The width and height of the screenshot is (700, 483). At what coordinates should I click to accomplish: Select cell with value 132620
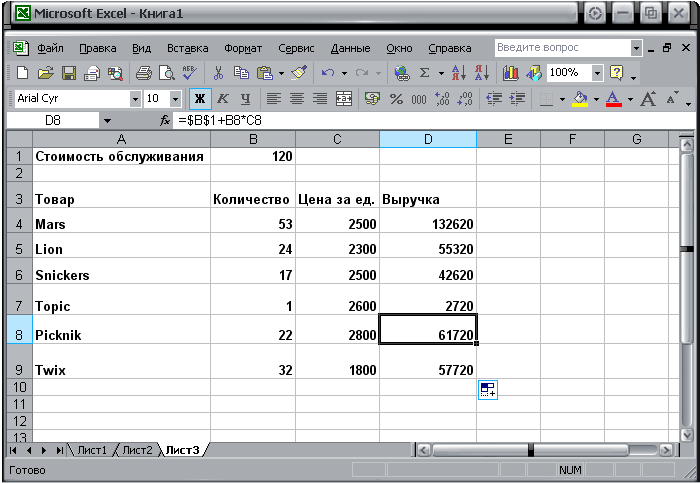[428, 220]
